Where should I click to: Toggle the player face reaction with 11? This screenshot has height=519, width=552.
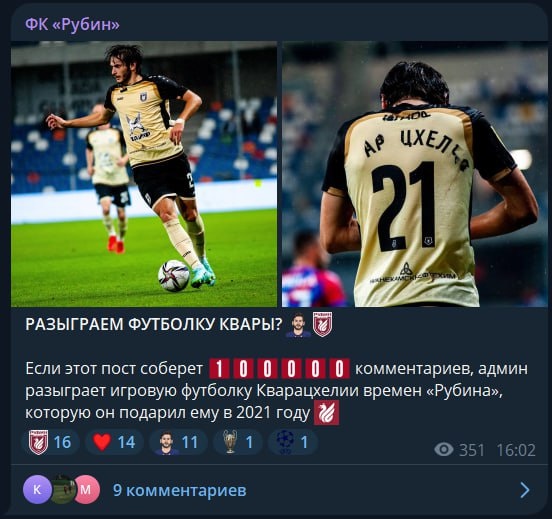pyautogui.click(x=178, y=442)
